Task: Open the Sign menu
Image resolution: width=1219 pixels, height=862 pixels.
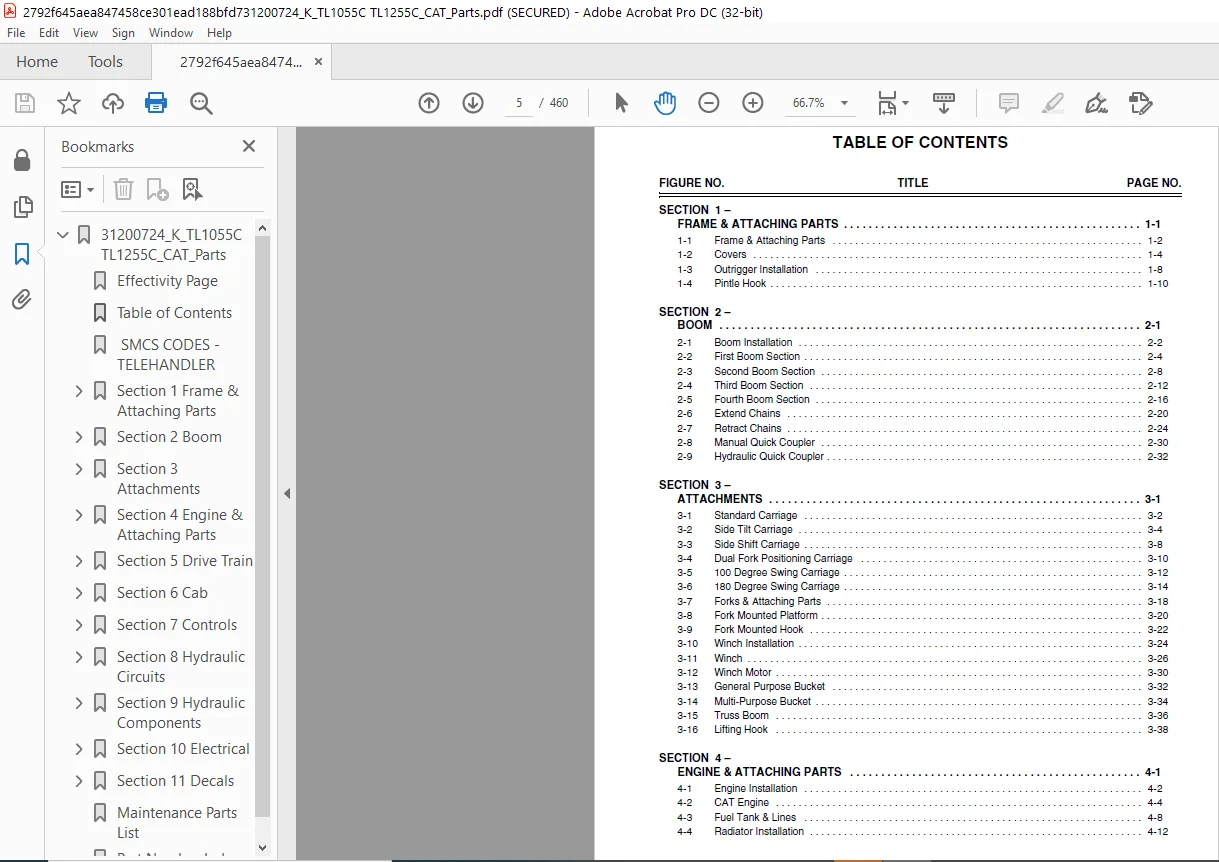Action: point(123,33)
